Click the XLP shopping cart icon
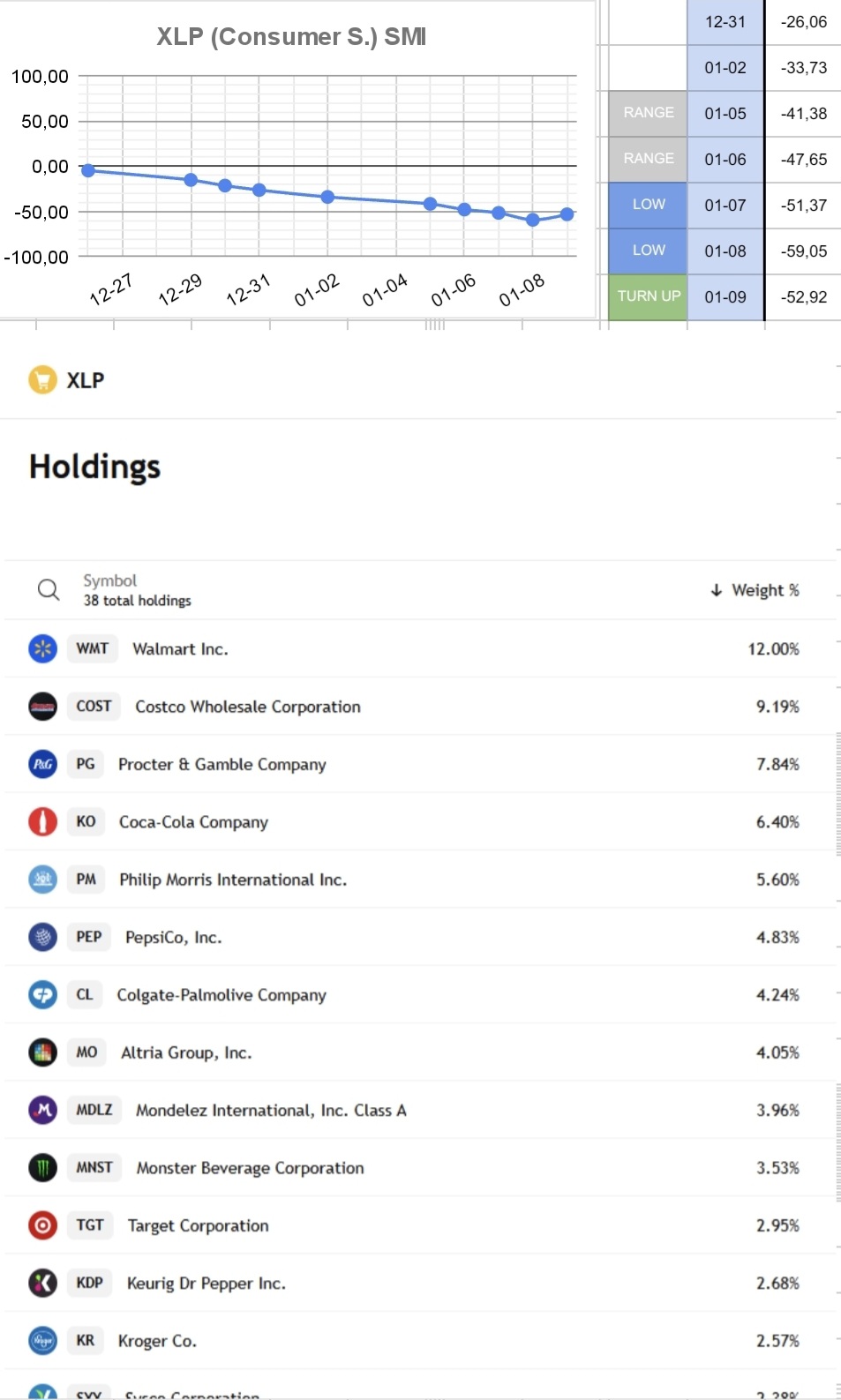The width and height of the screenshot is (841, 1400). pyautogui.click(x=42, y=379)
